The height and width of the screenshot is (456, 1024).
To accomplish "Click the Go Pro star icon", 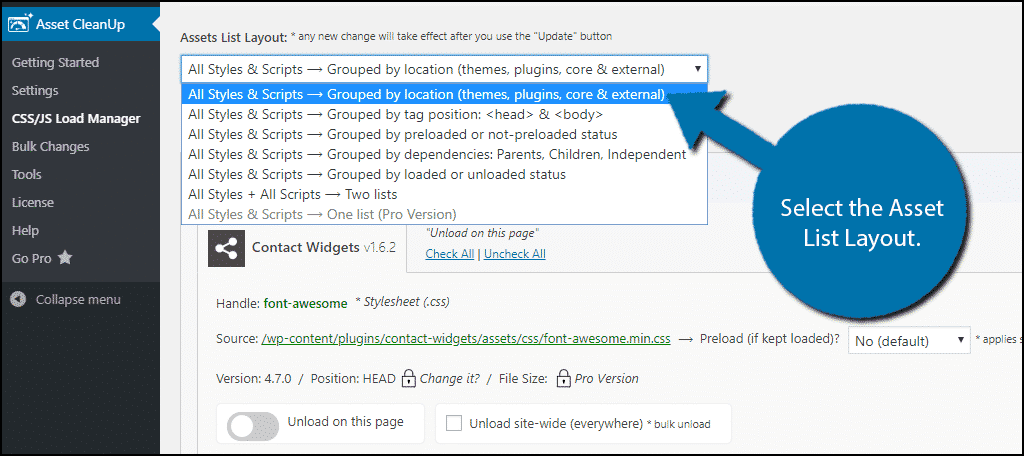I will [x=65, y=258].
